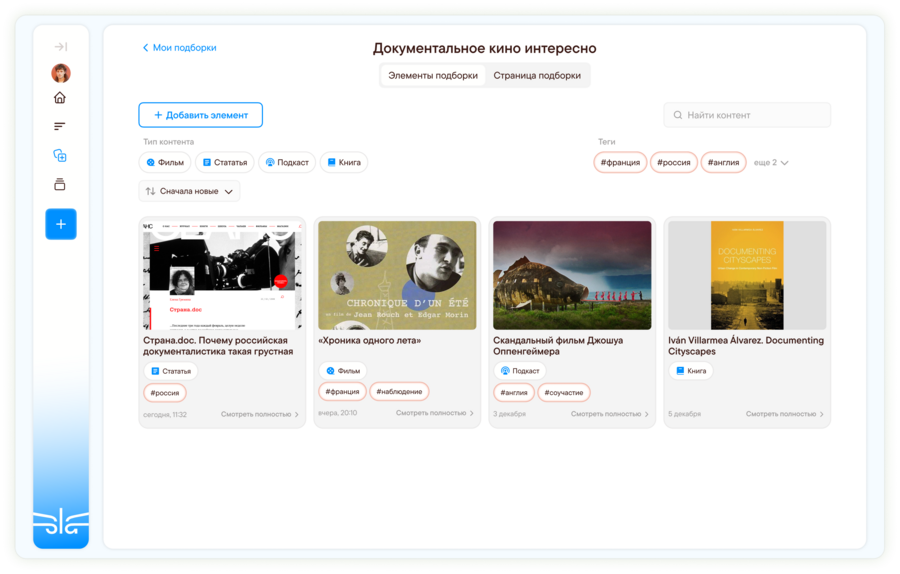This screenshot has height=574, width=900.
Task: Click the Добавить элемент button
Action: [x=200, y=115]
